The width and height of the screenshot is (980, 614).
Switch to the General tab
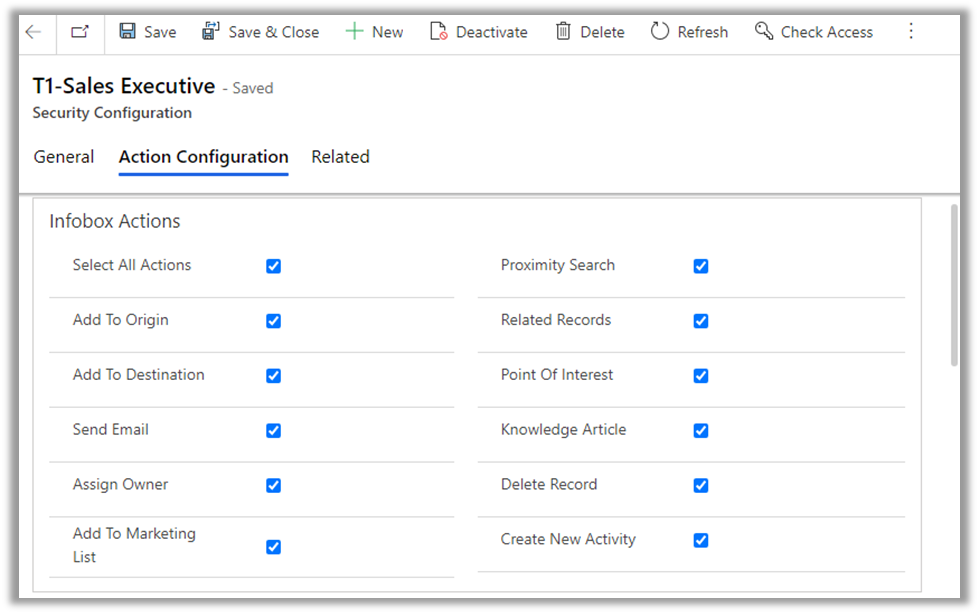64,157
